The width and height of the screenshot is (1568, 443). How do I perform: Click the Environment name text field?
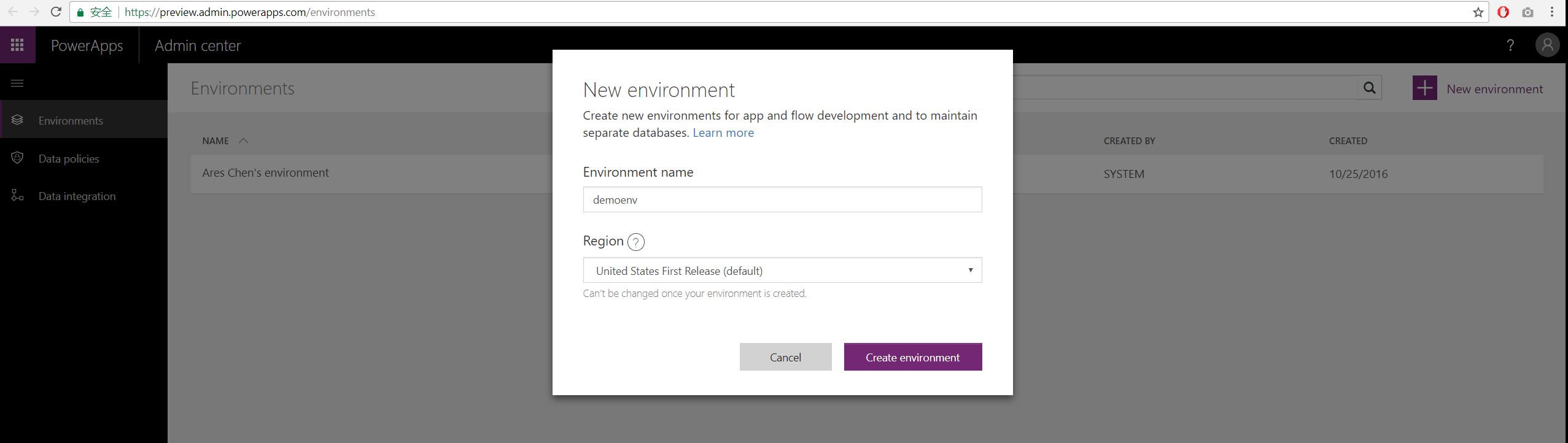(x=782, y=200)
